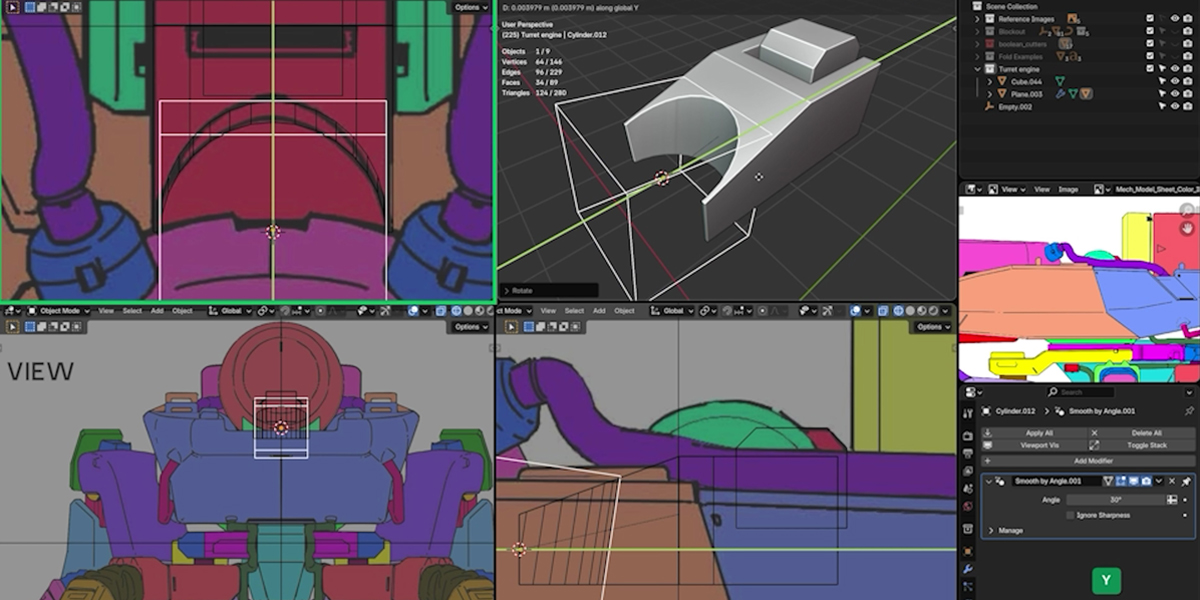Open the Output properties tab
The width and height of the screenshot is (1200, 600).
tap(967, 453)
